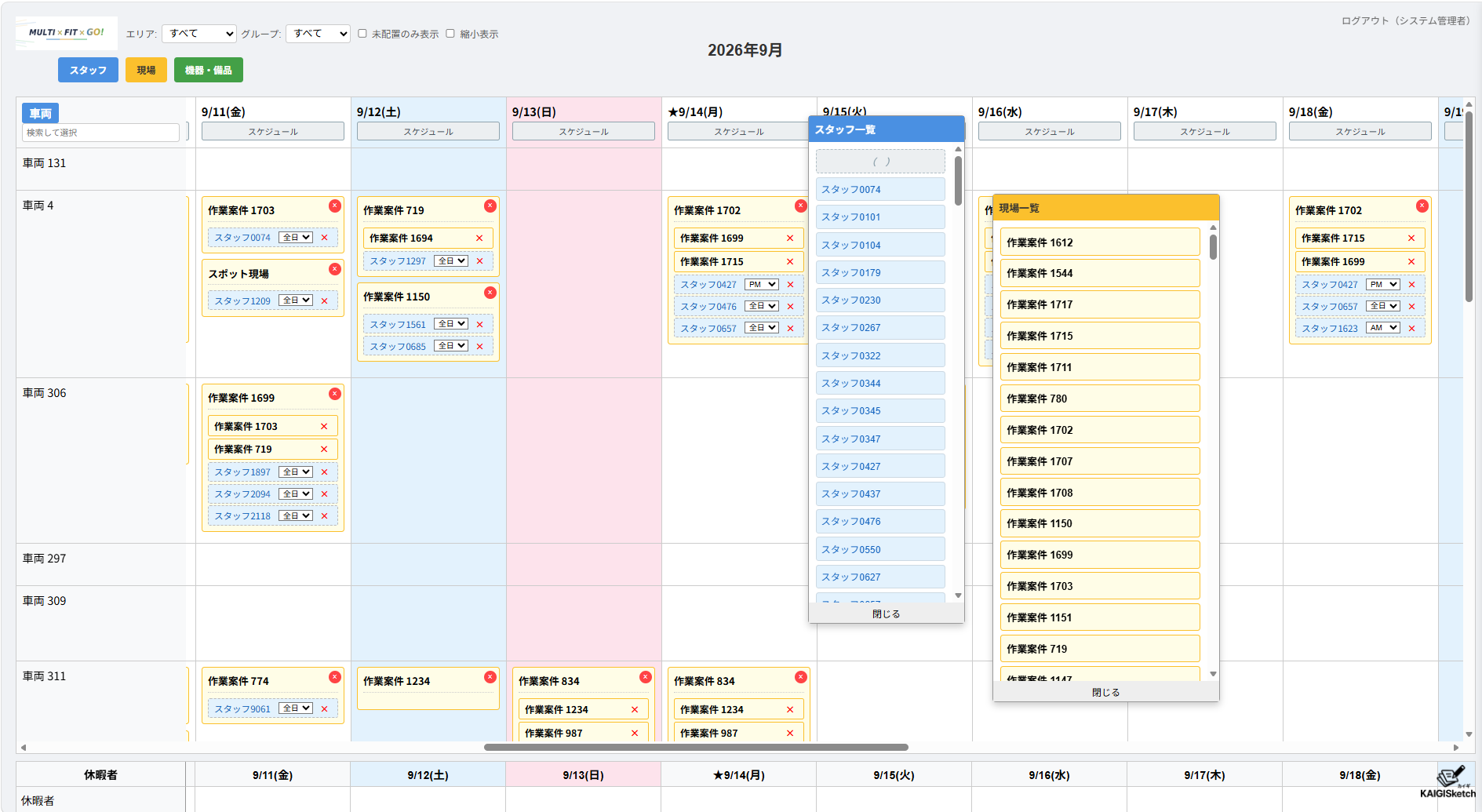The width and height of the screenshot is (1482, 812).
Task: Change スタッフ2094 全日 dropdown
Action: [x=296, y=494]
